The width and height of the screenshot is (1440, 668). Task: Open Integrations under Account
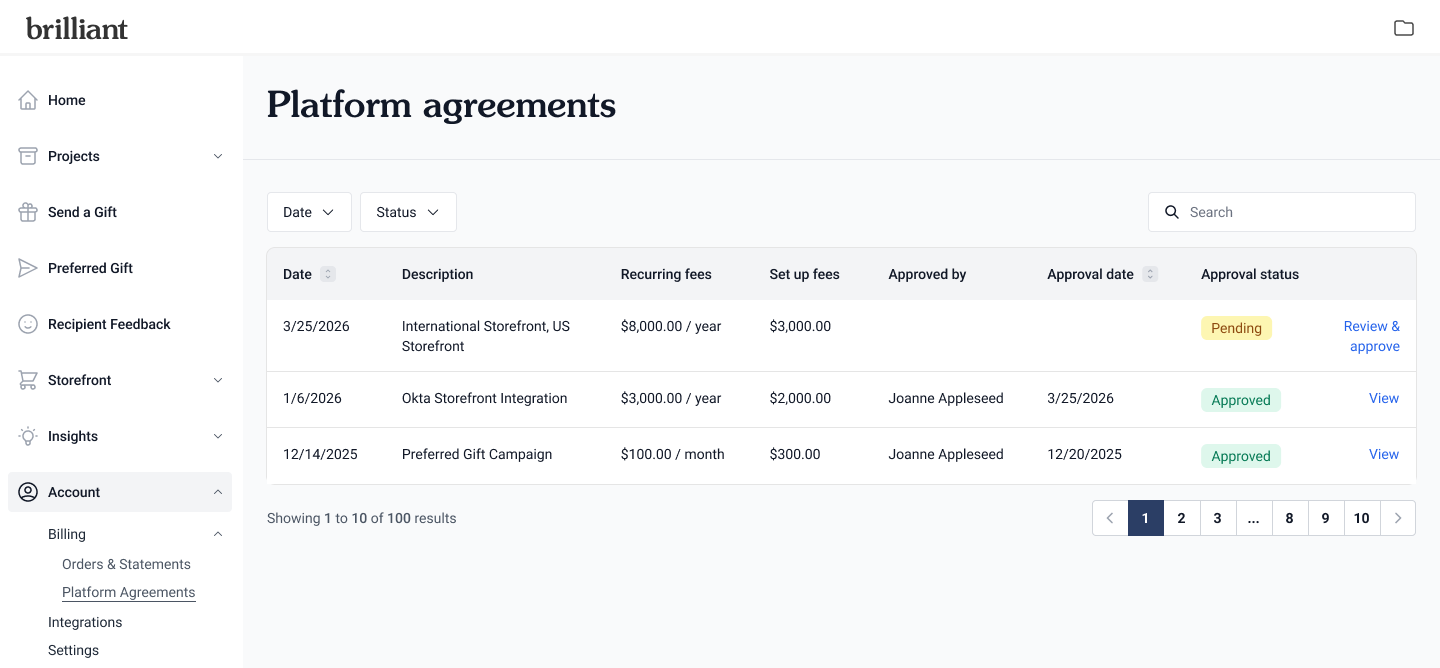(85, 622)
